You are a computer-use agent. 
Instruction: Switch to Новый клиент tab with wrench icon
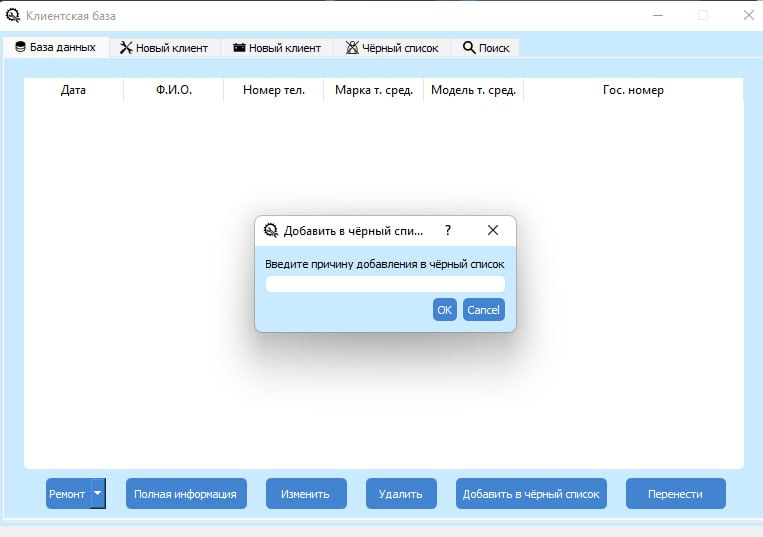164,48
